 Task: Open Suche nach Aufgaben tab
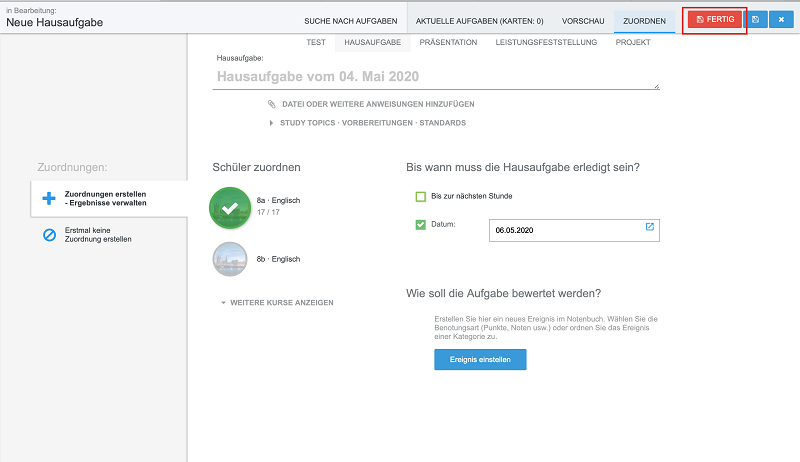351,21
